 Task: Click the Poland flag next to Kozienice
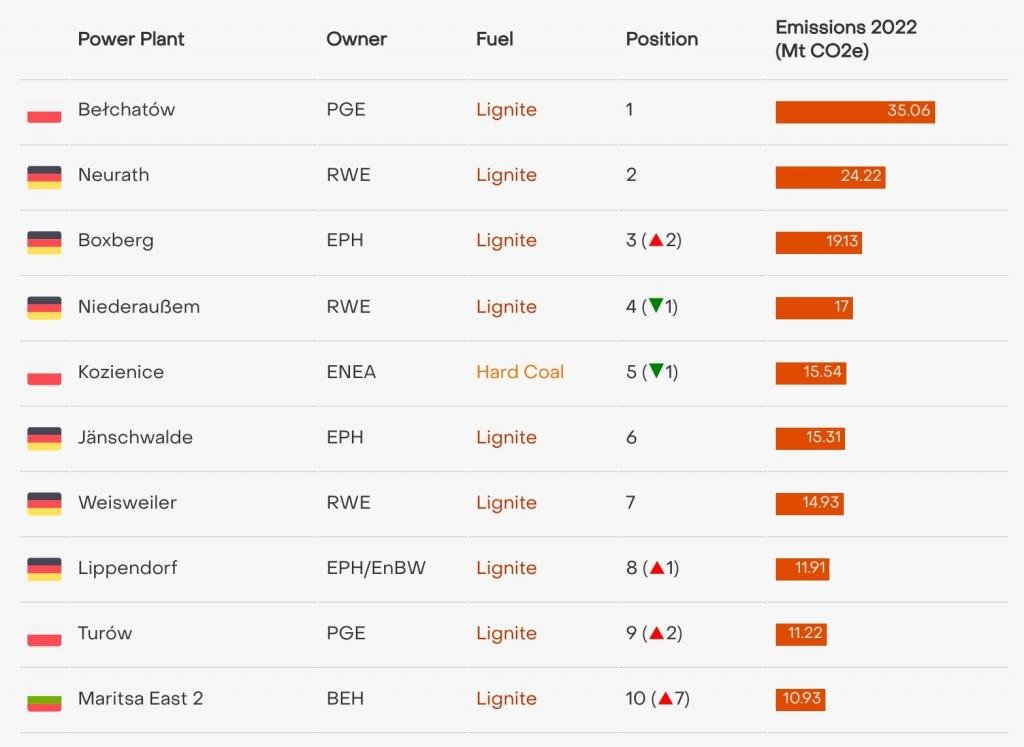pos(44,373)
